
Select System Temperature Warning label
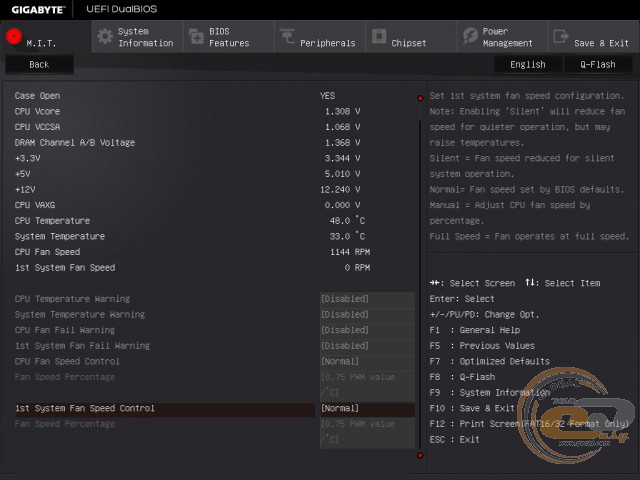pos(80,314)
